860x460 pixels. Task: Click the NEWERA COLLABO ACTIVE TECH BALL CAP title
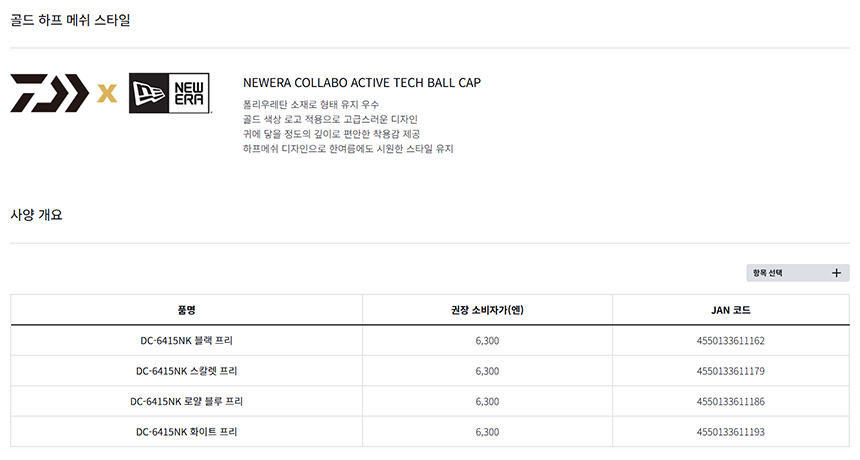[x=361, y=82]
